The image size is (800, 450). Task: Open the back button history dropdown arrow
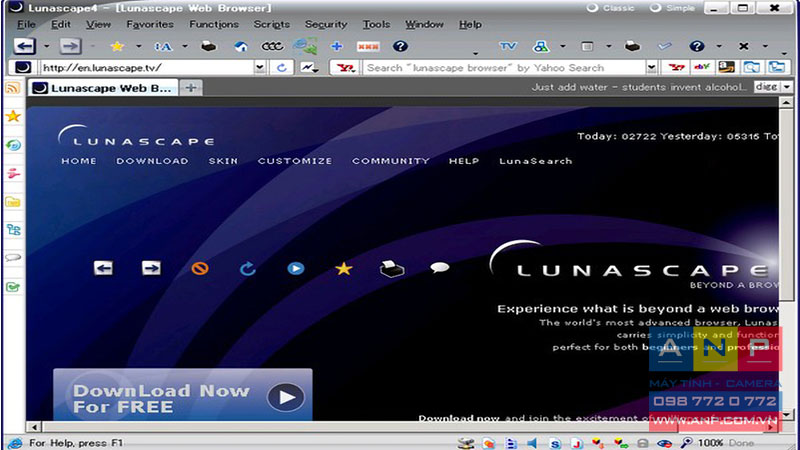46,46
